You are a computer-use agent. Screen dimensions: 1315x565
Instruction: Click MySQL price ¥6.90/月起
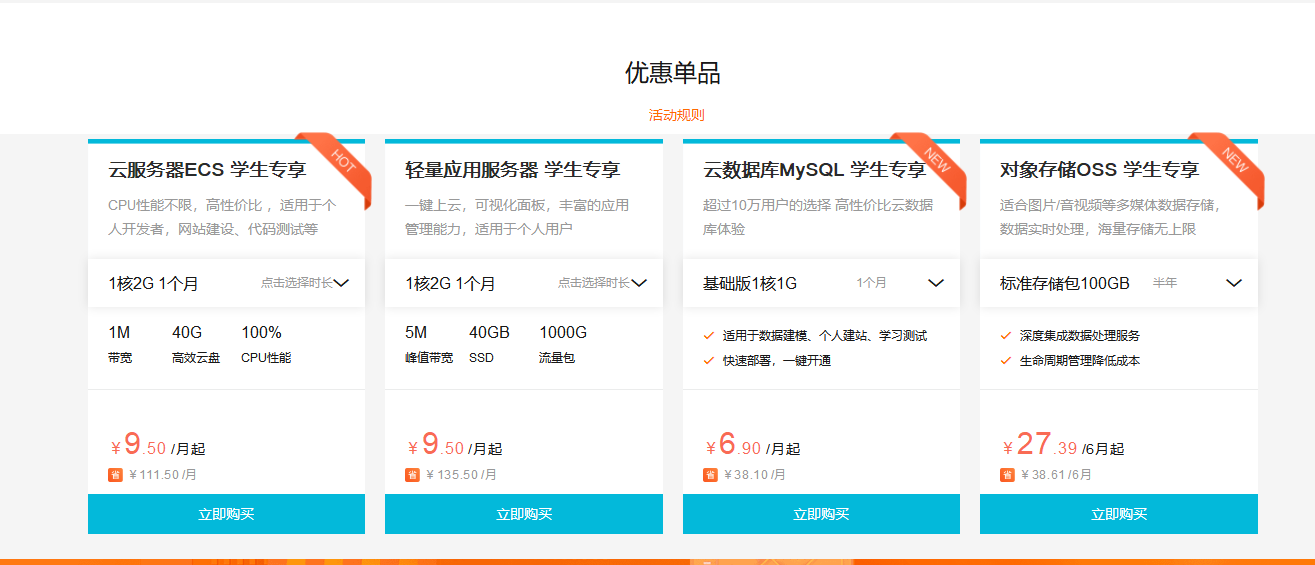752,445
